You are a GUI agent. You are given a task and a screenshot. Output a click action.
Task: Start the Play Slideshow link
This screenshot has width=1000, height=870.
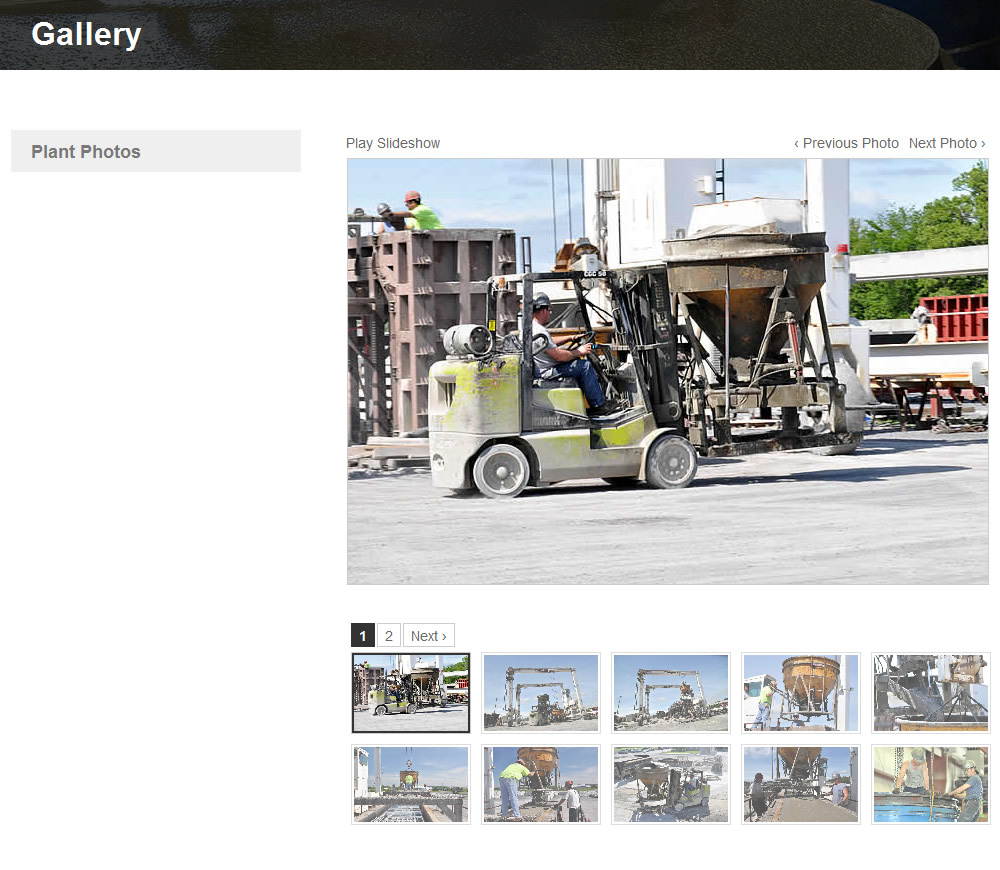tap(393, 144)
